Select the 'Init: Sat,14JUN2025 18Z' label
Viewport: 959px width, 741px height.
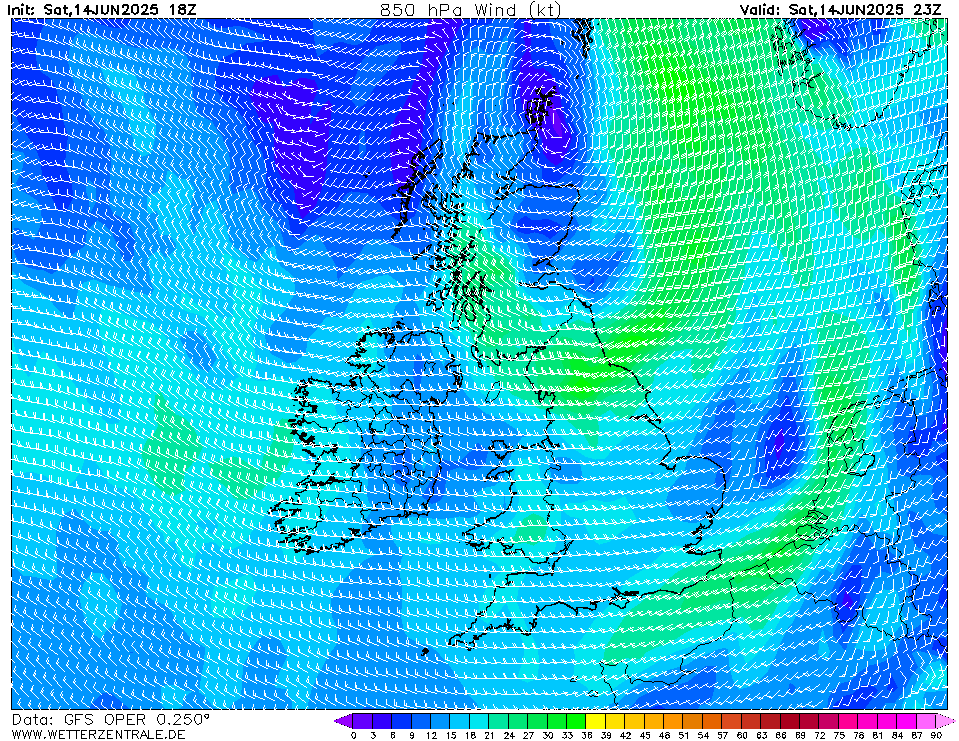(102, 10)
